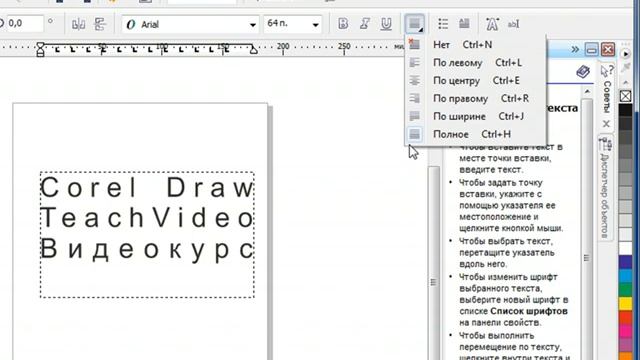Click the 'TeachVideo' text line
This screenshot has height=360, width=640.
147,217
